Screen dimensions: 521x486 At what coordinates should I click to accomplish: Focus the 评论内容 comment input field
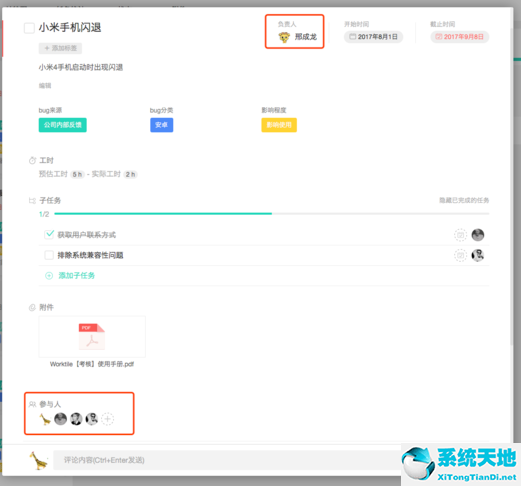(227, 460)
